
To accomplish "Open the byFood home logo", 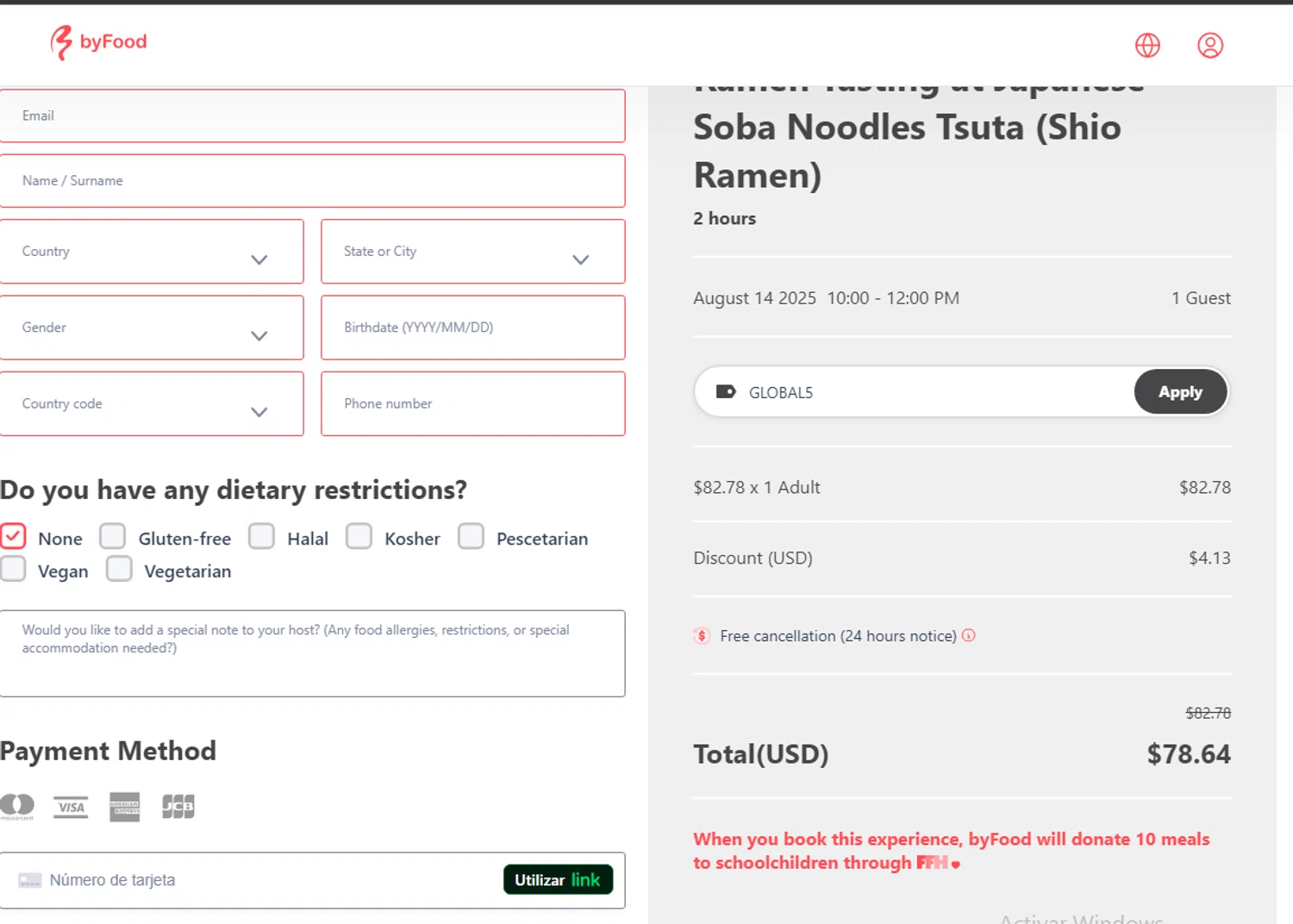I will coord(98,42).
